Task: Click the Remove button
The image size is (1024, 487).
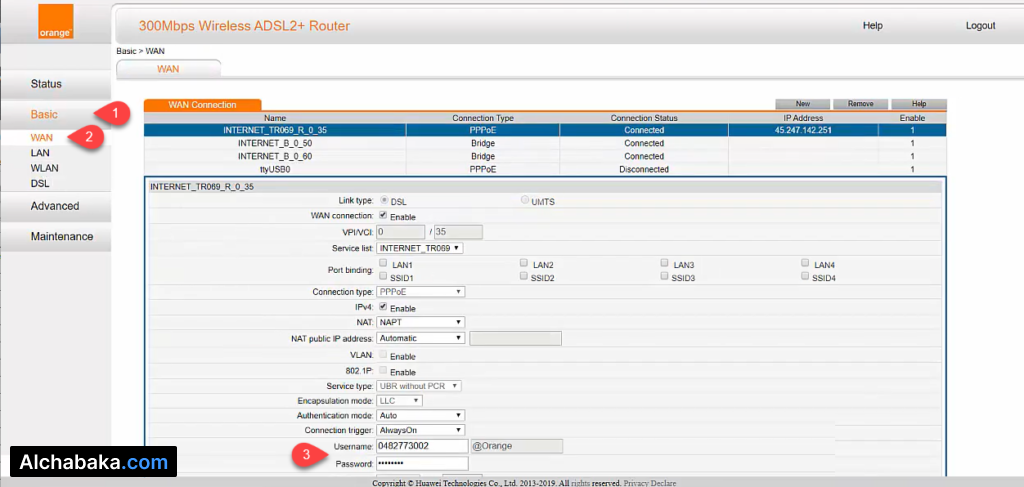Action: click(x=861, y=104)
